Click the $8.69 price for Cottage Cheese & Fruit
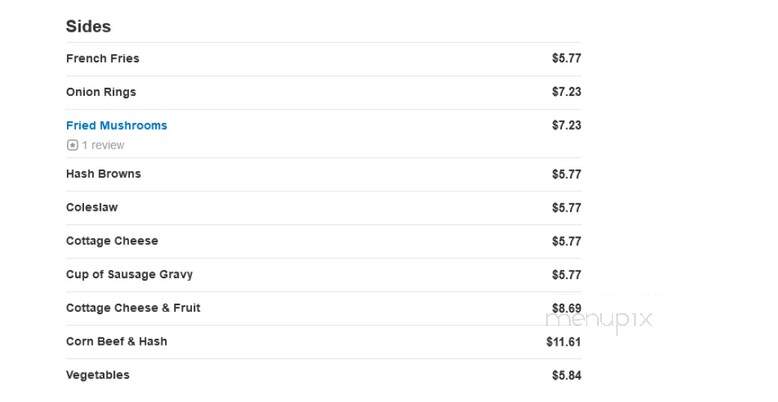This screenshot has height=402, width=778. pos(567,308)
